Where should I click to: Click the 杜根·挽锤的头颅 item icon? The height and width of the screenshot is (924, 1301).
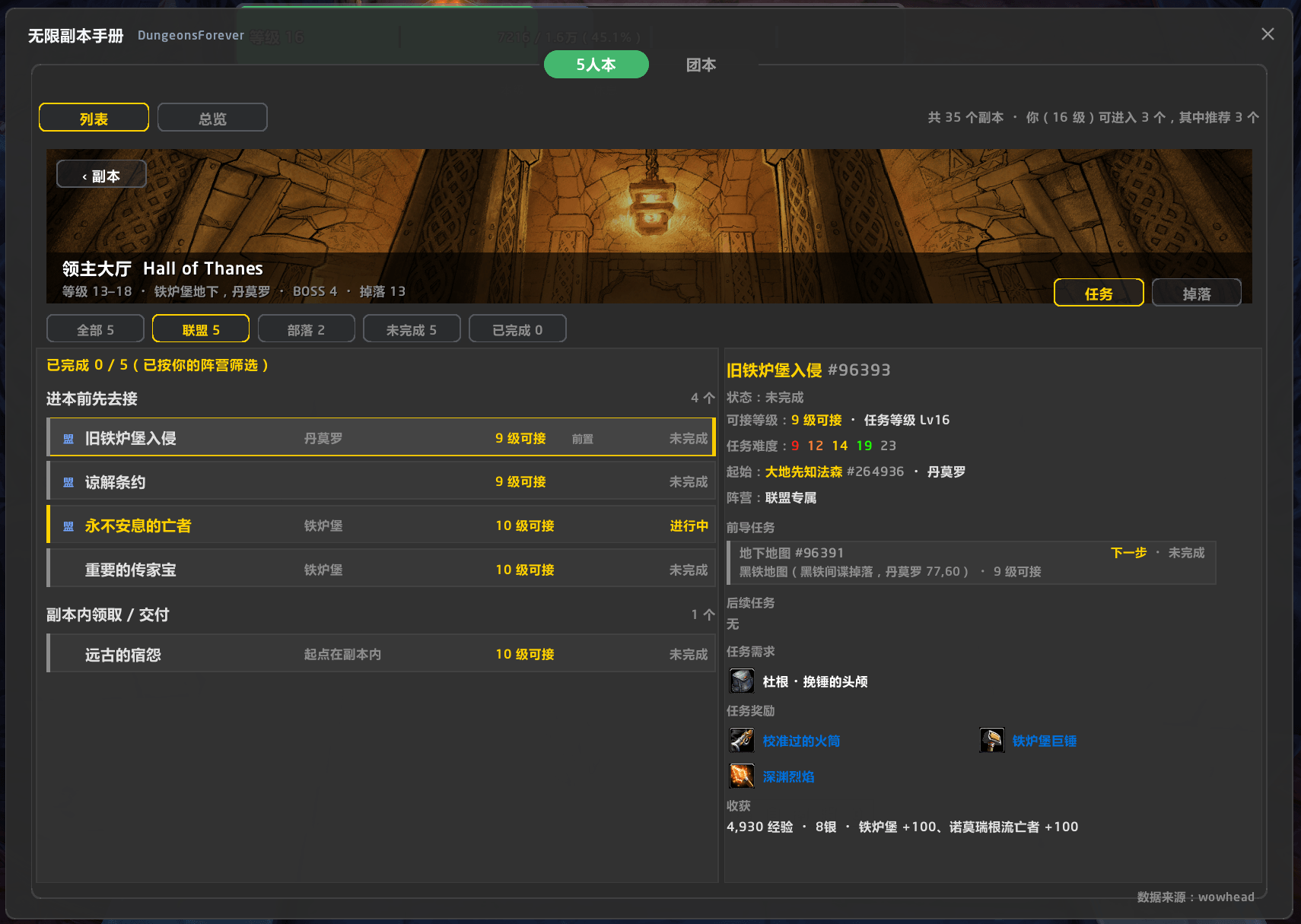pyautogui.click(x=742, y=681)
